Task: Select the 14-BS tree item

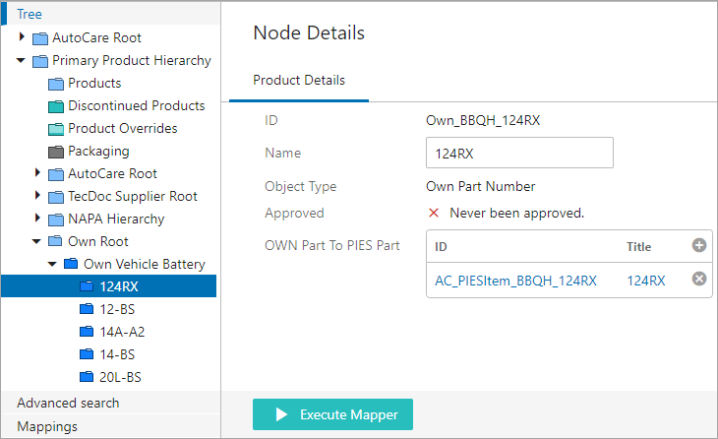Action: click(117, 355)
